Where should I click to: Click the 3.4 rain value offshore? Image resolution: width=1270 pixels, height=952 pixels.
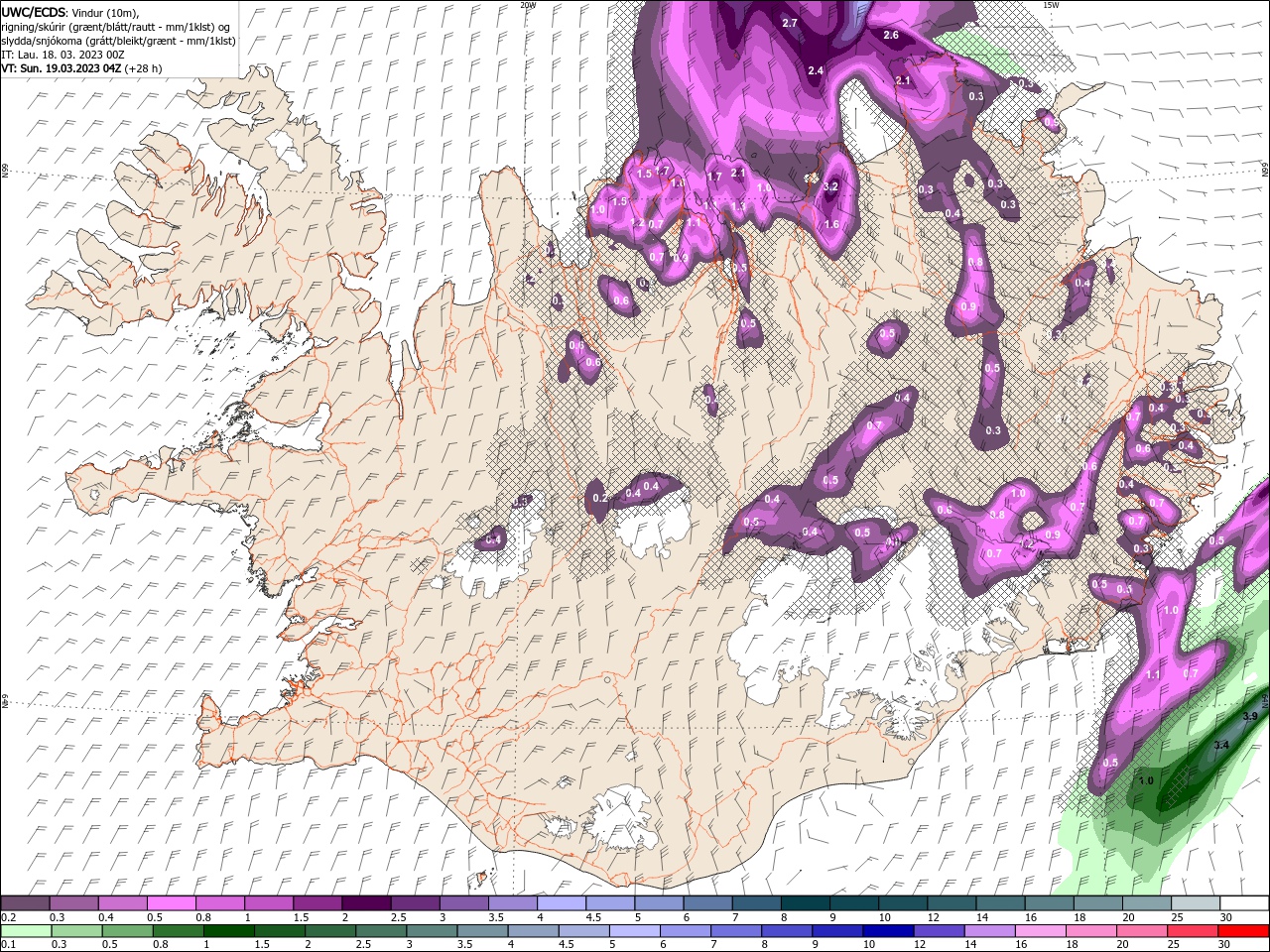tap(1221, 745)
